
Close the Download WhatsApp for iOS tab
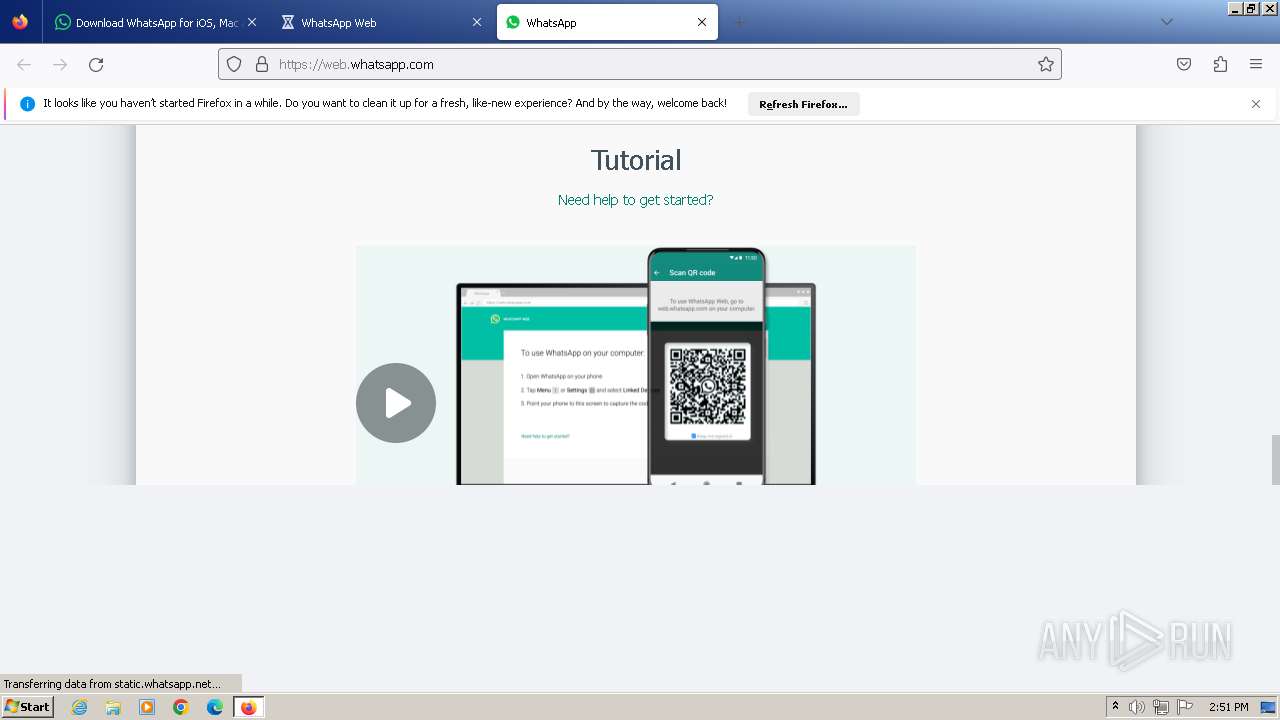(251, 22)
